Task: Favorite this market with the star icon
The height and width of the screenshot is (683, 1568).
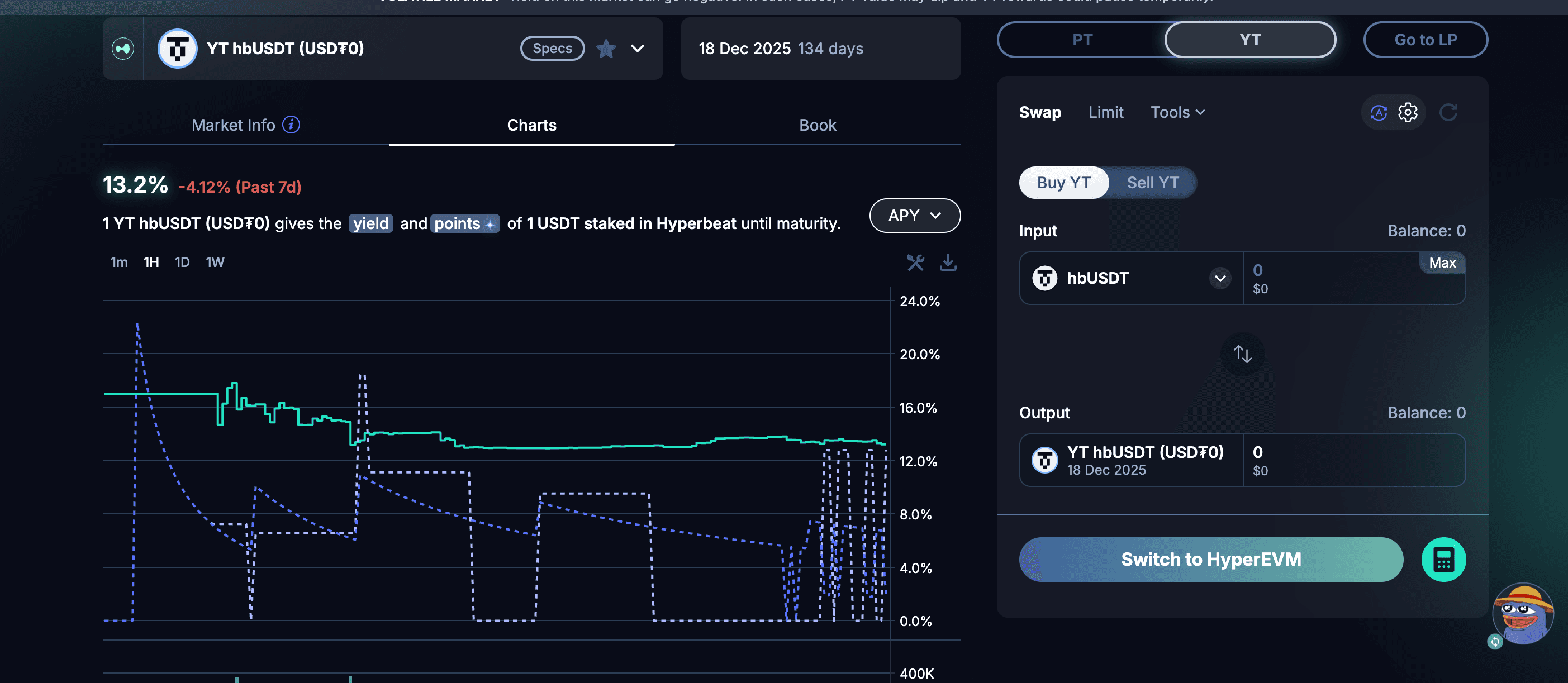Action: pyautogui.click(x=606, y=49)
